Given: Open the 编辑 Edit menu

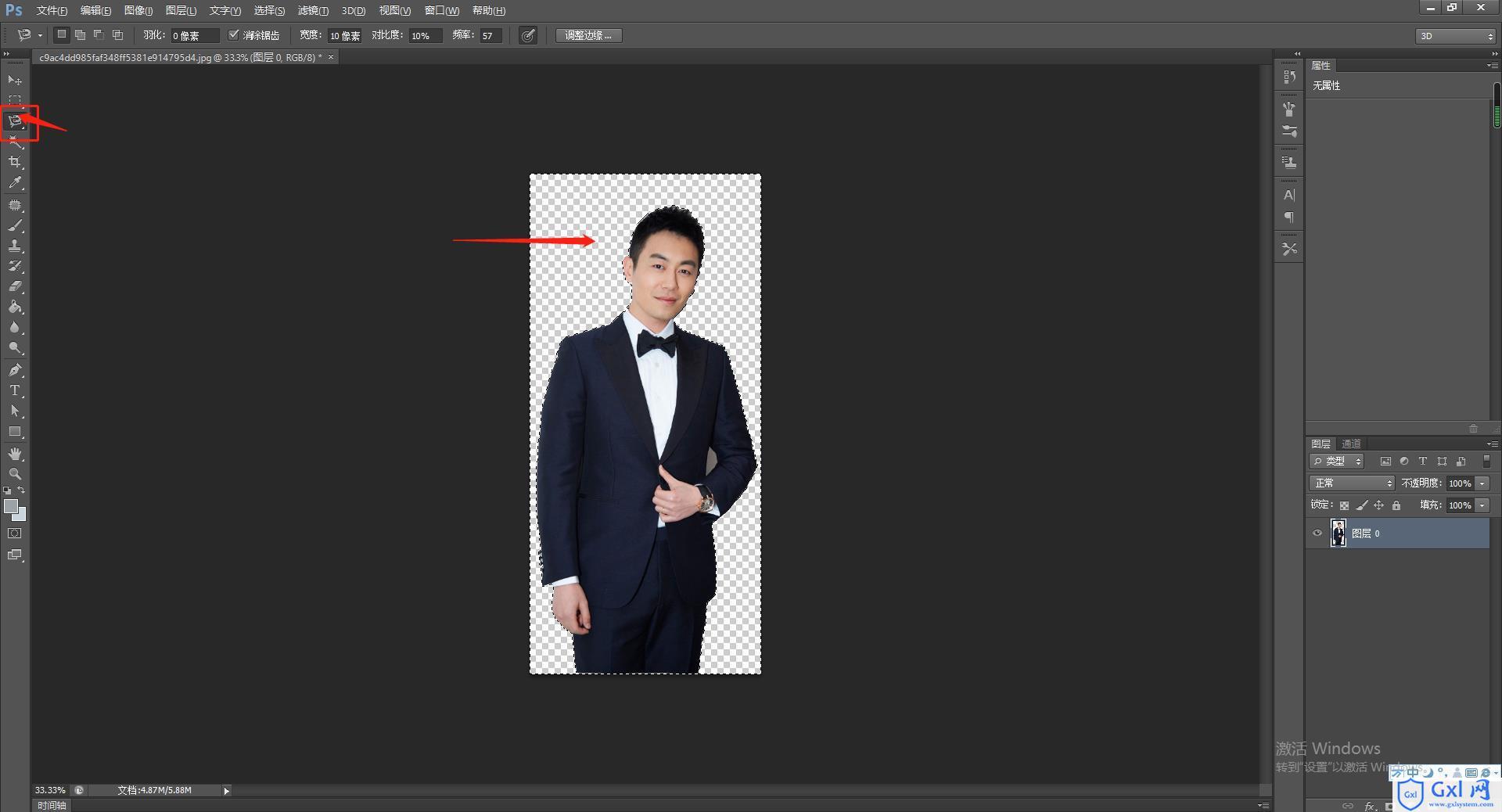Looking at the screenshot, I should point(95,10).
